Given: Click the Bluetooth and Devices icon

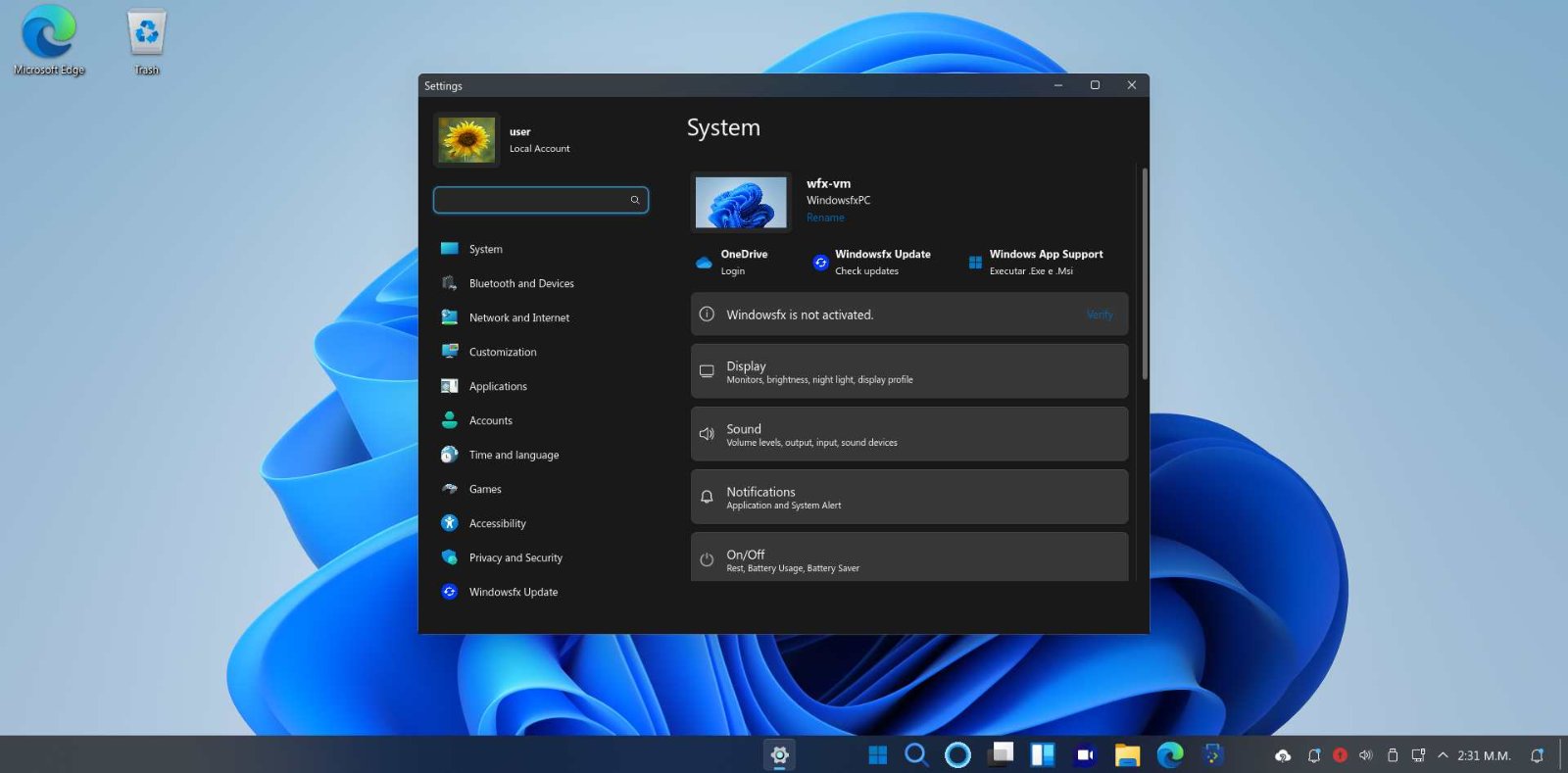Looking at the screenshot, I should point(450,283).
